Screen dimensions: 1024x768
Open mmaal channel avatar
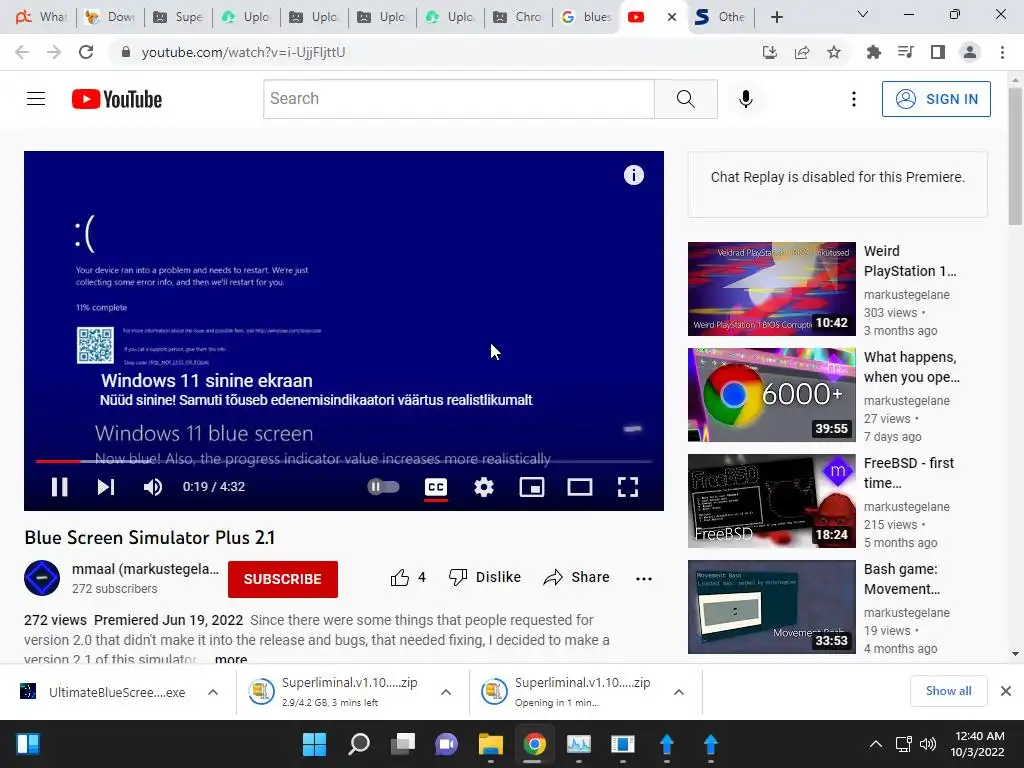click(42, 578)
